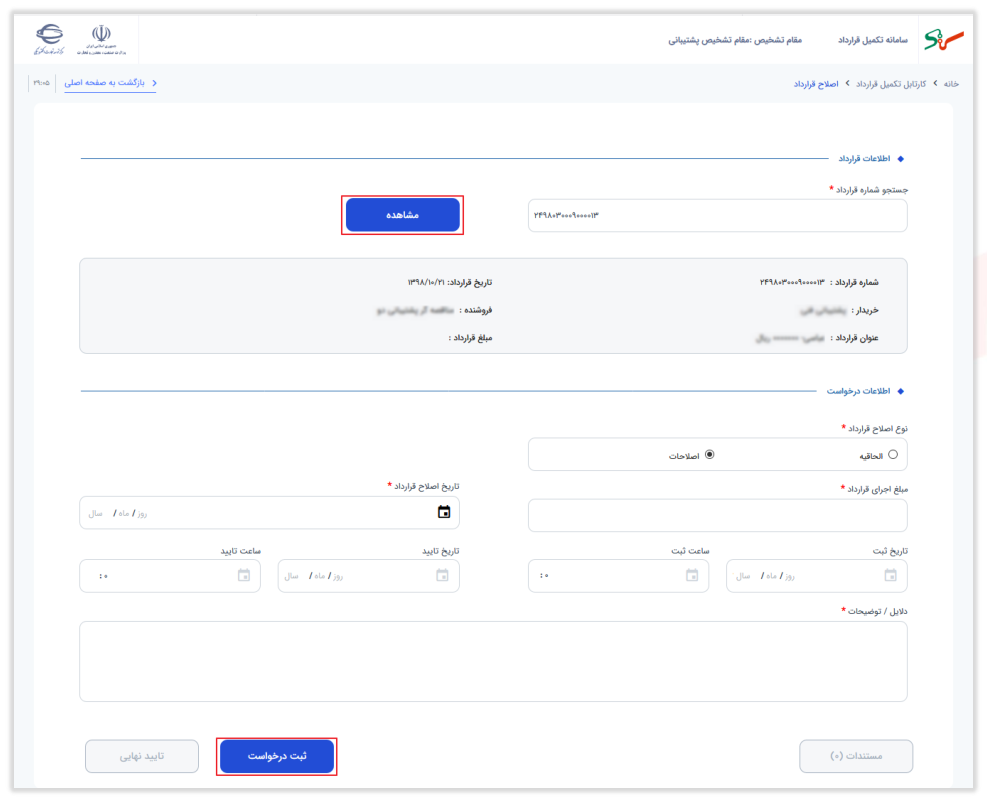The width and height of the screenshot is (987, 802).
Task: Click the اصلاح قرارداد breadcrumb item
Action: (x=816, y=84)
